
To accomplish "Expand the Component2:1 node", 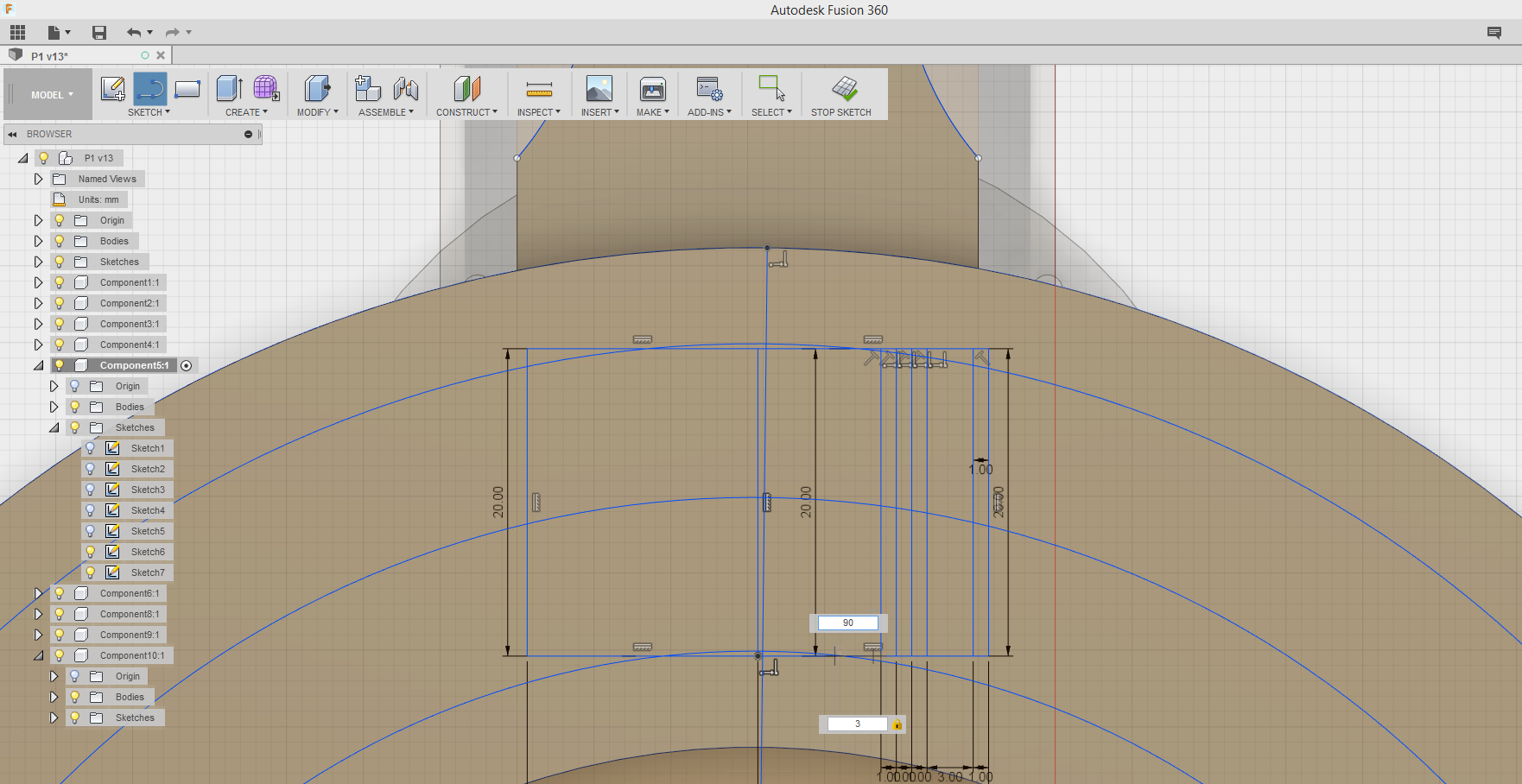I will click(x=38, y=303).
